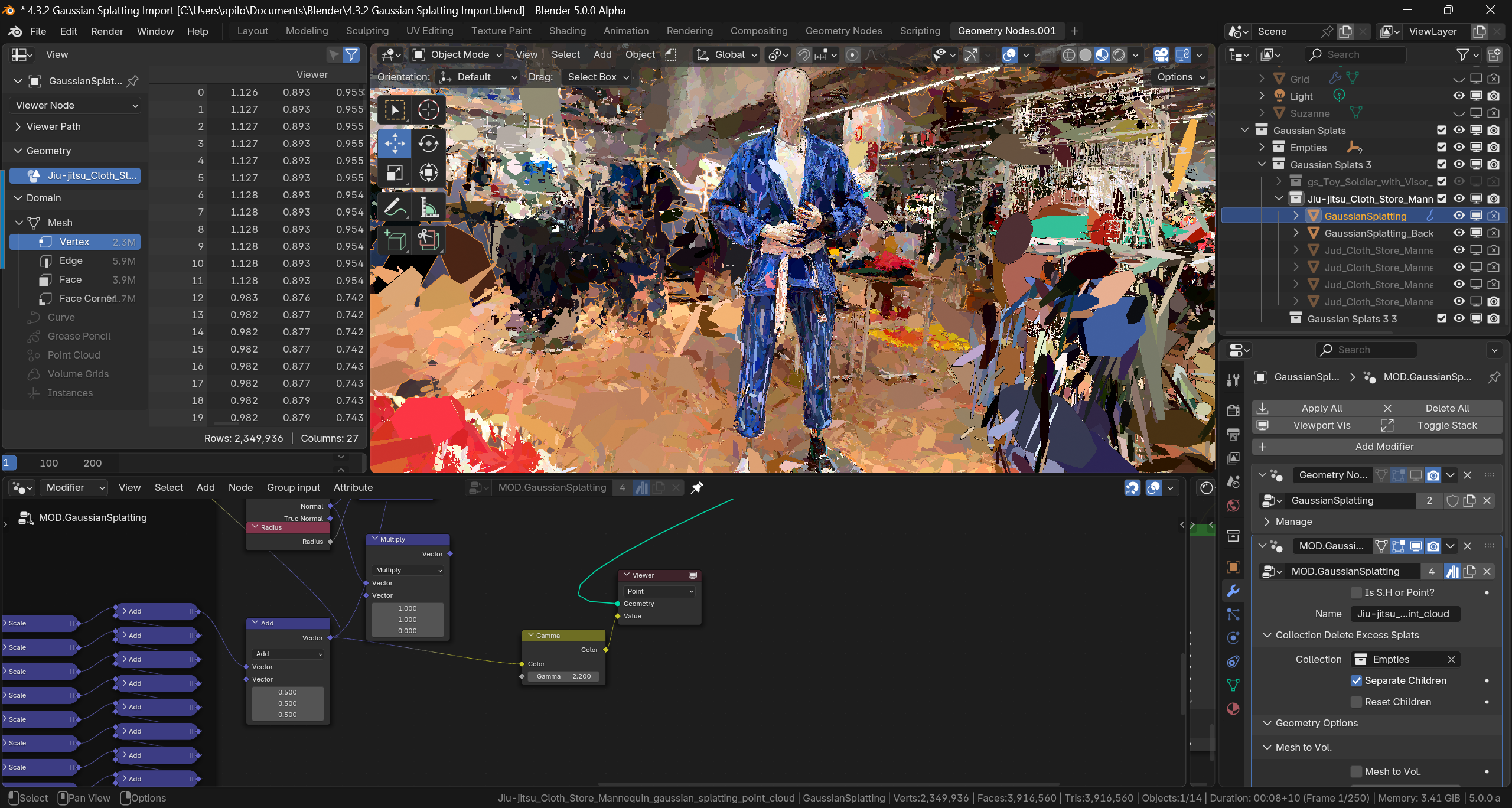The width and height of the screenshot is (1512, 808).
Task: Collapse Collection Delete Excess Splats panel
Action: [x=1341, y=635]
